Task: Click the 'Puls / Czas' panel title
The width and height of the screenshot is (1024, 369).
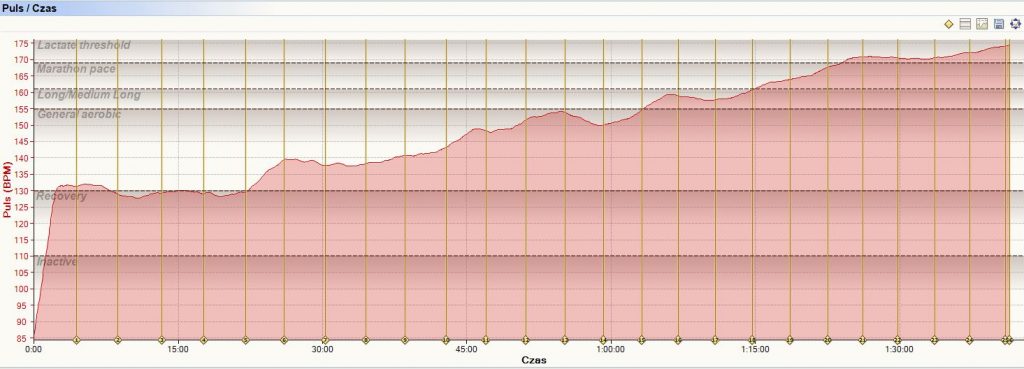Action: pos(29,8)
